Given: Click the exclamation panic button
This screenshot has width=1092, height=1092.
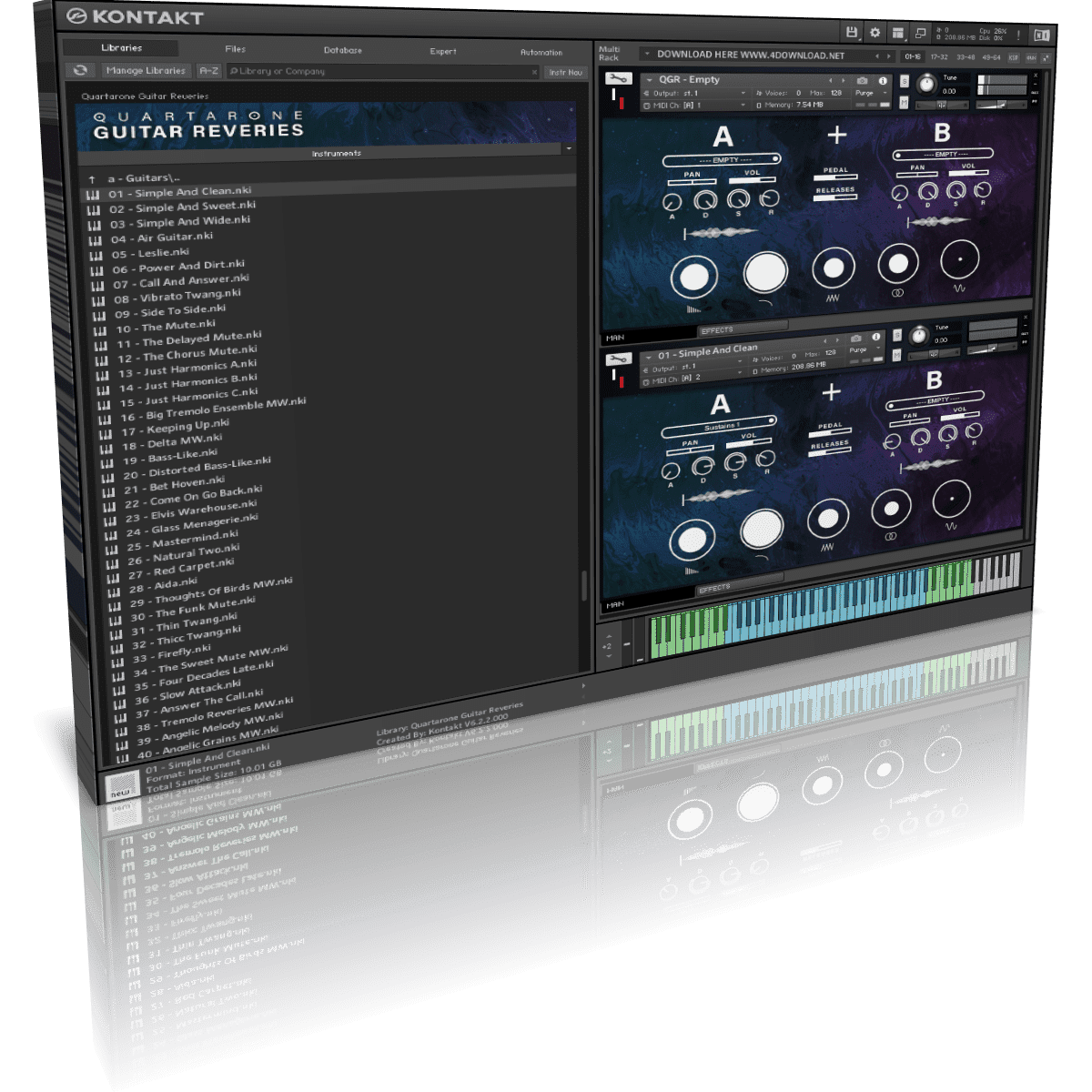Looking at the screenshot, I should click(1018, 35).
